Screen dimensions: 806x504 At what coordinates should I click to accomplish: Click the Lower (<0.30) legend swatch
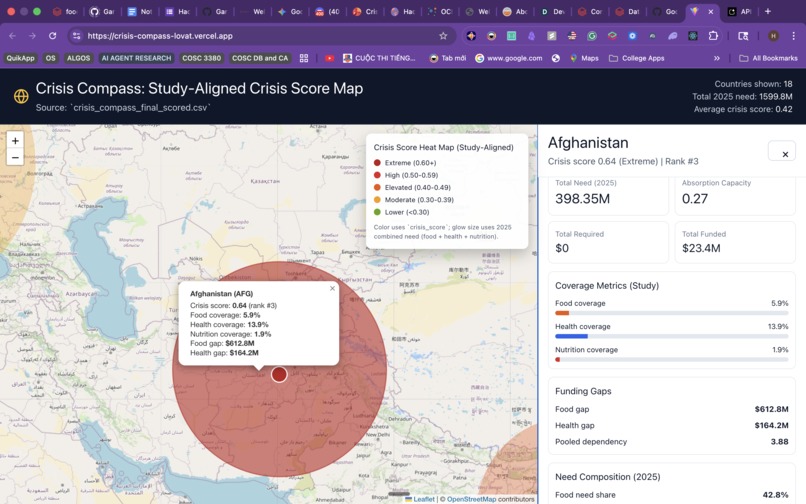click(377, 212)
